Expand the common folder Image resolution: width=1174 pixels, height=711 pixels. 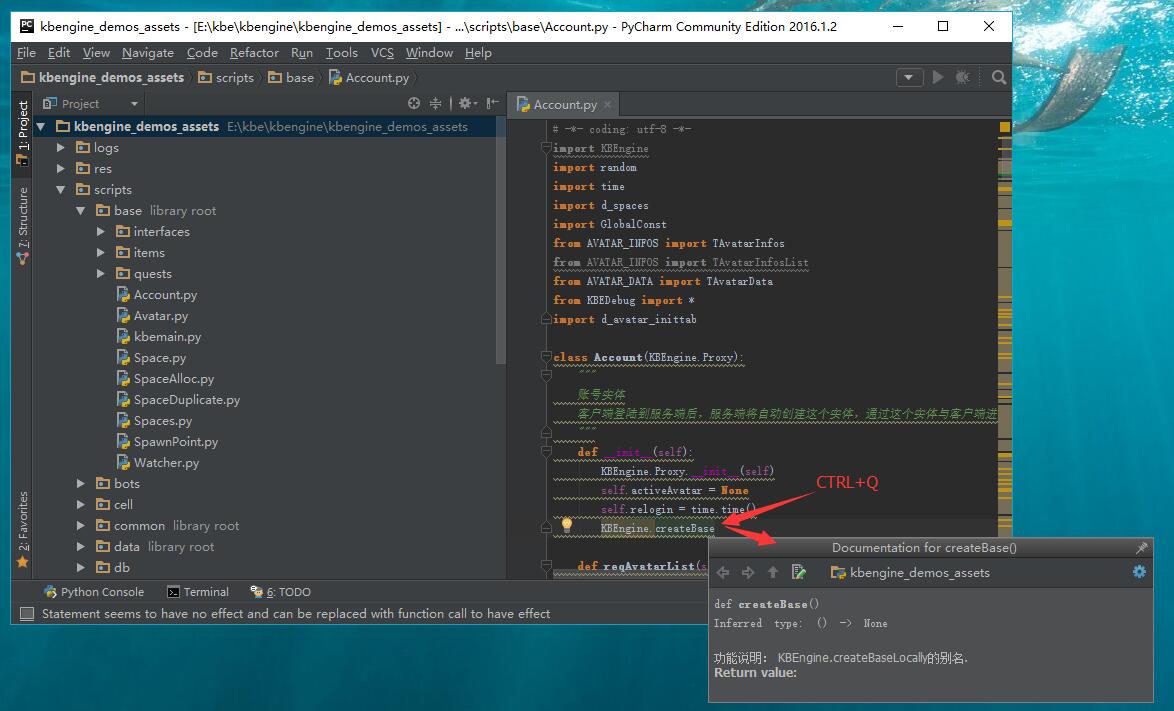[81, 525]
